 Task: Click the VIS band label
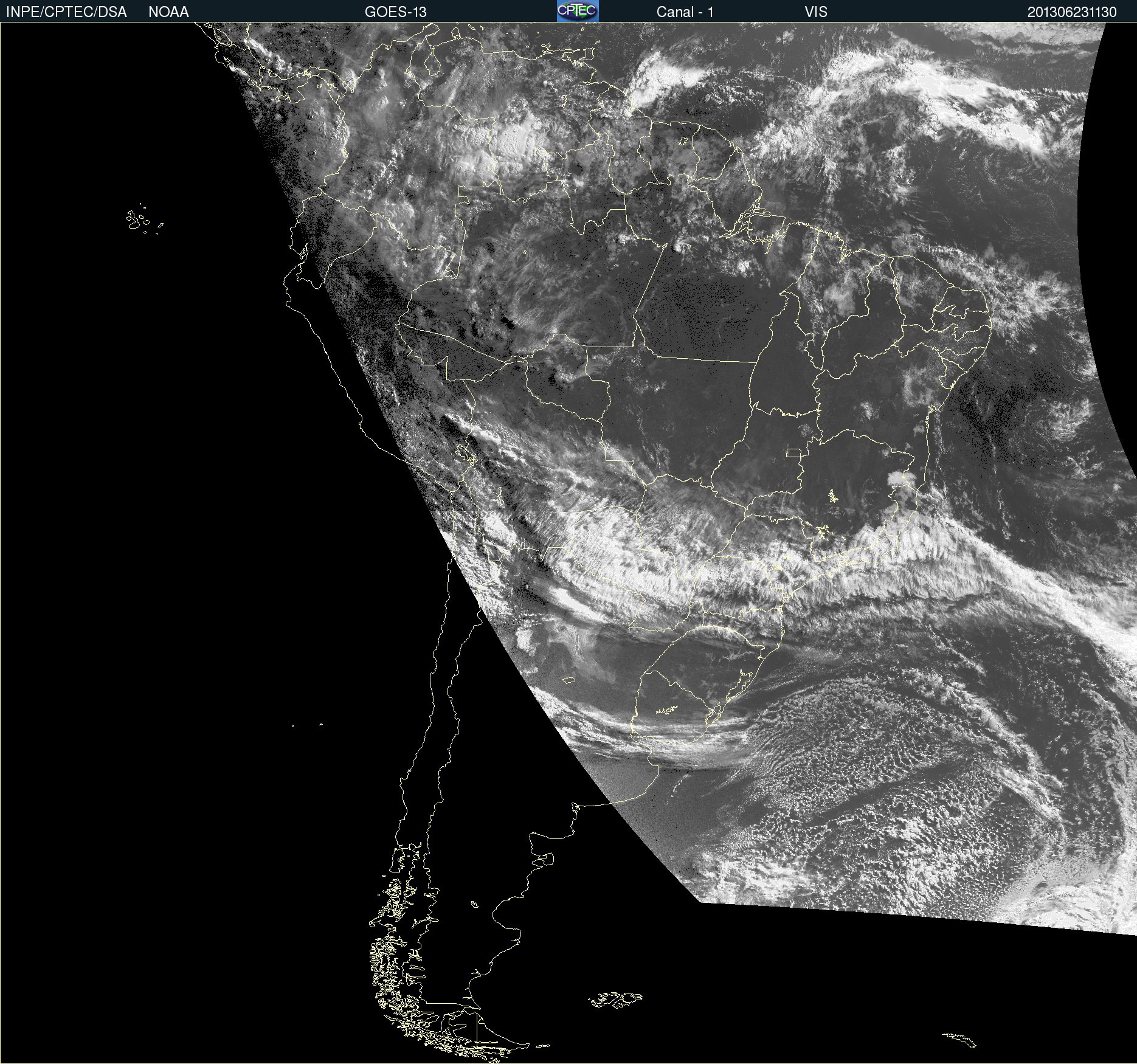click(816, 12)
